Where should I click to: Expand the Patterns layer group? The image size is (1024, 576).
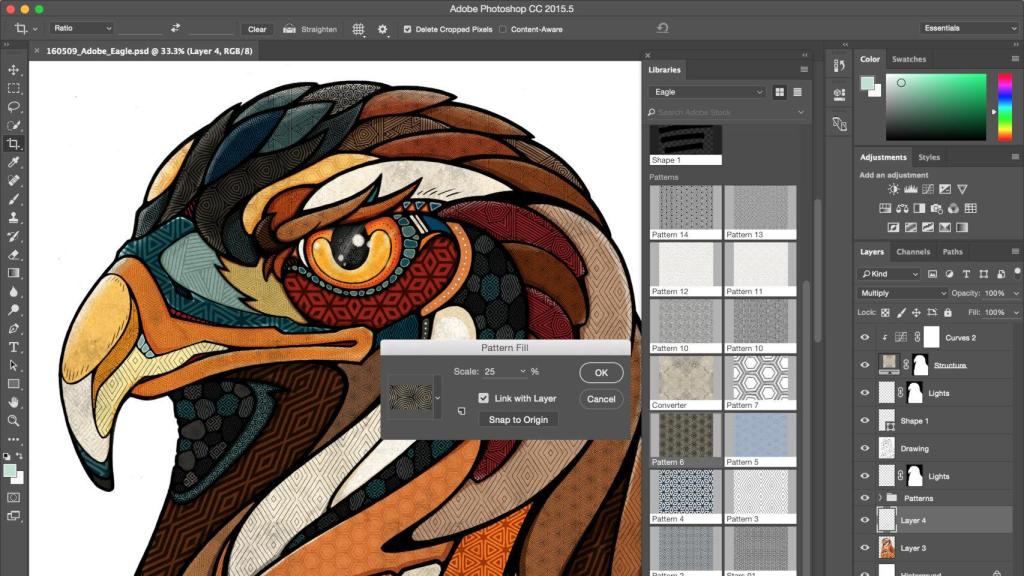(881, 498)
